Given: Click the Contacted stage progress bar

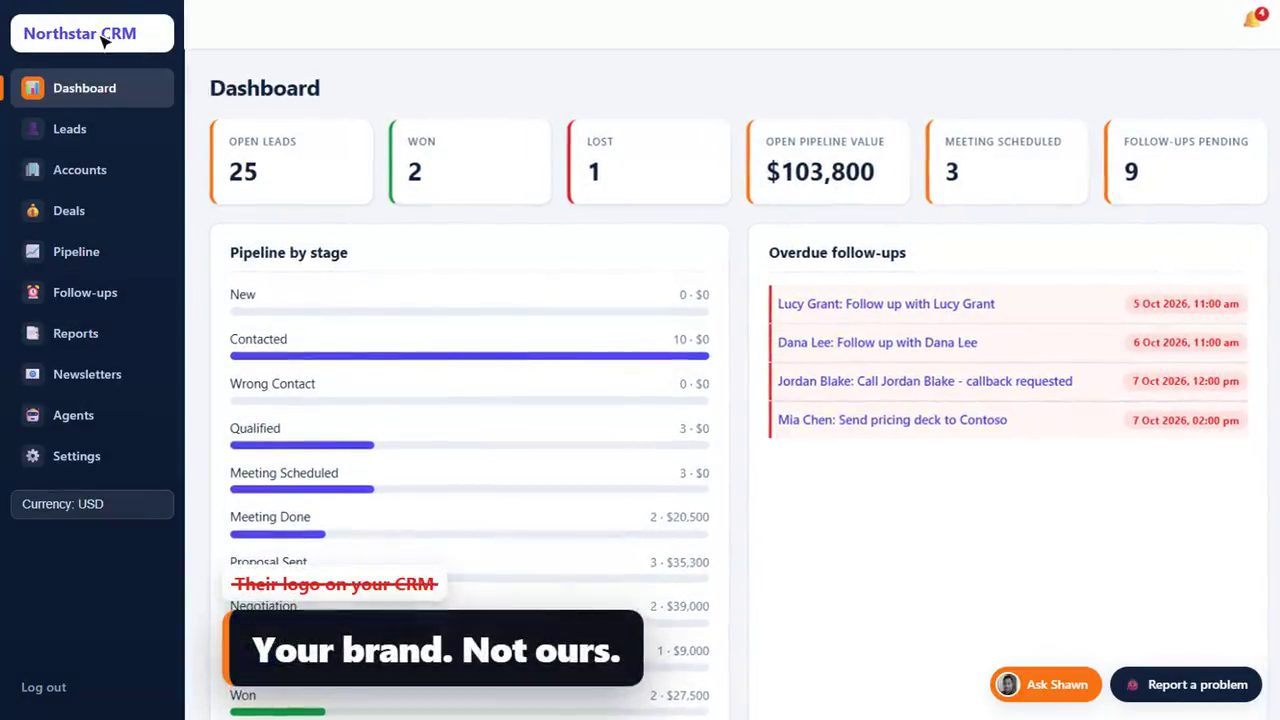Looking at the screenshot, I should pos(469,356).
